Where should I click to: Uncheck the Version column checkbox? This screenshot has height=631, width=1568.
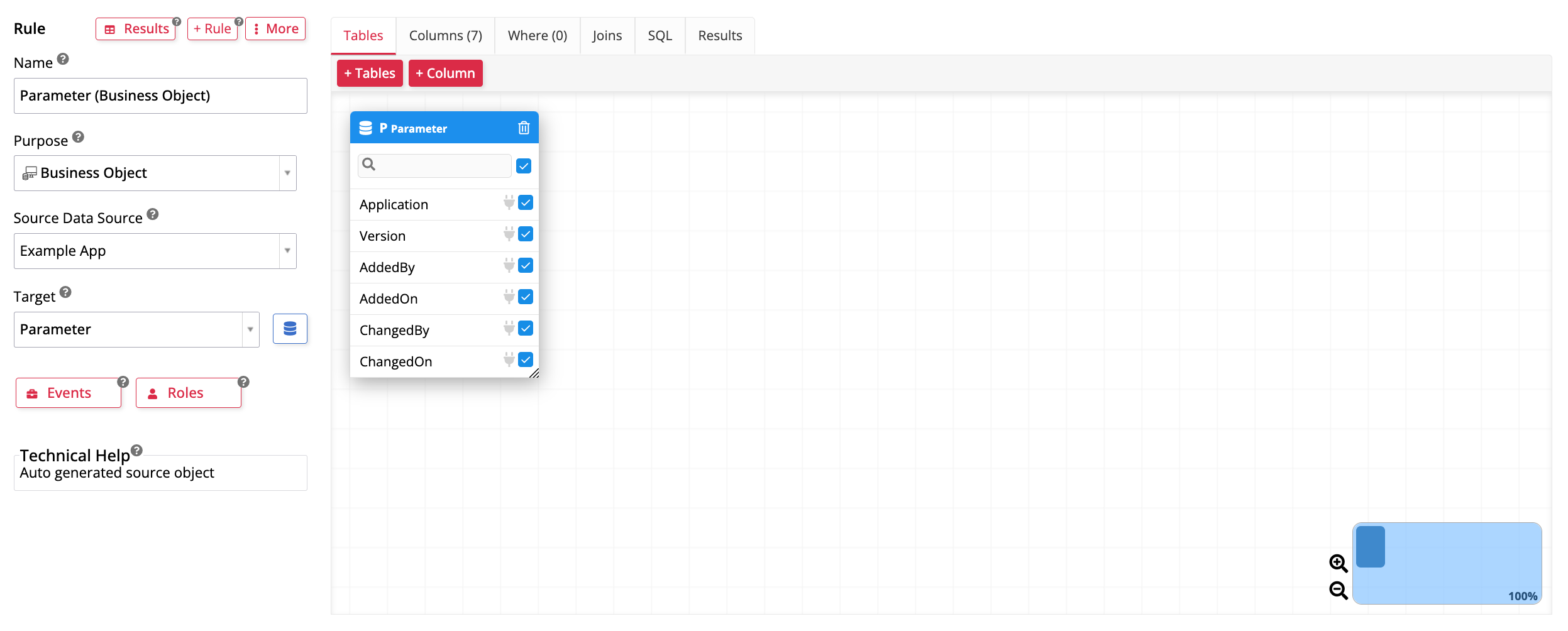[x=526, y=234]
